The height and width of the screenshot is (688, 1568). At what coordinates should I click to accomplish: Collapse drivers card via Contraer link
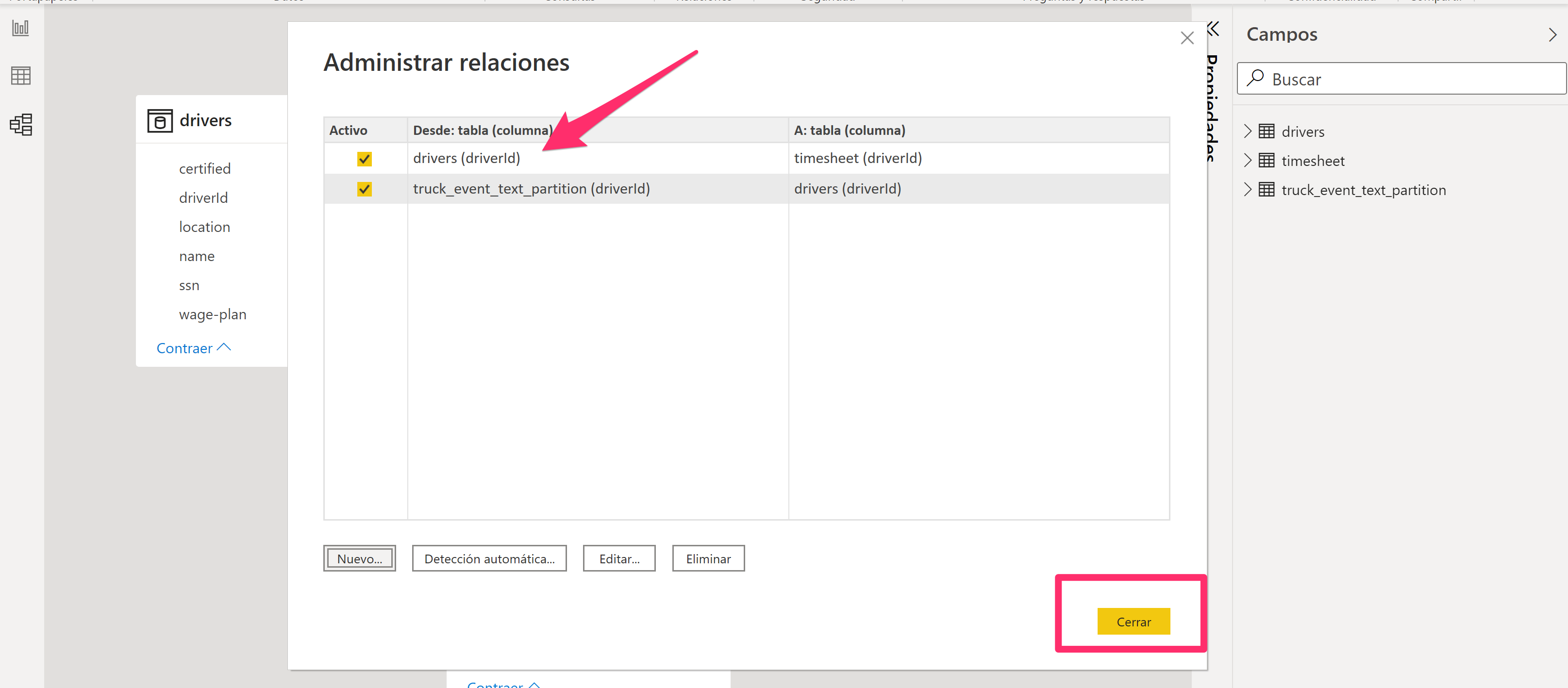pos(194,348)
